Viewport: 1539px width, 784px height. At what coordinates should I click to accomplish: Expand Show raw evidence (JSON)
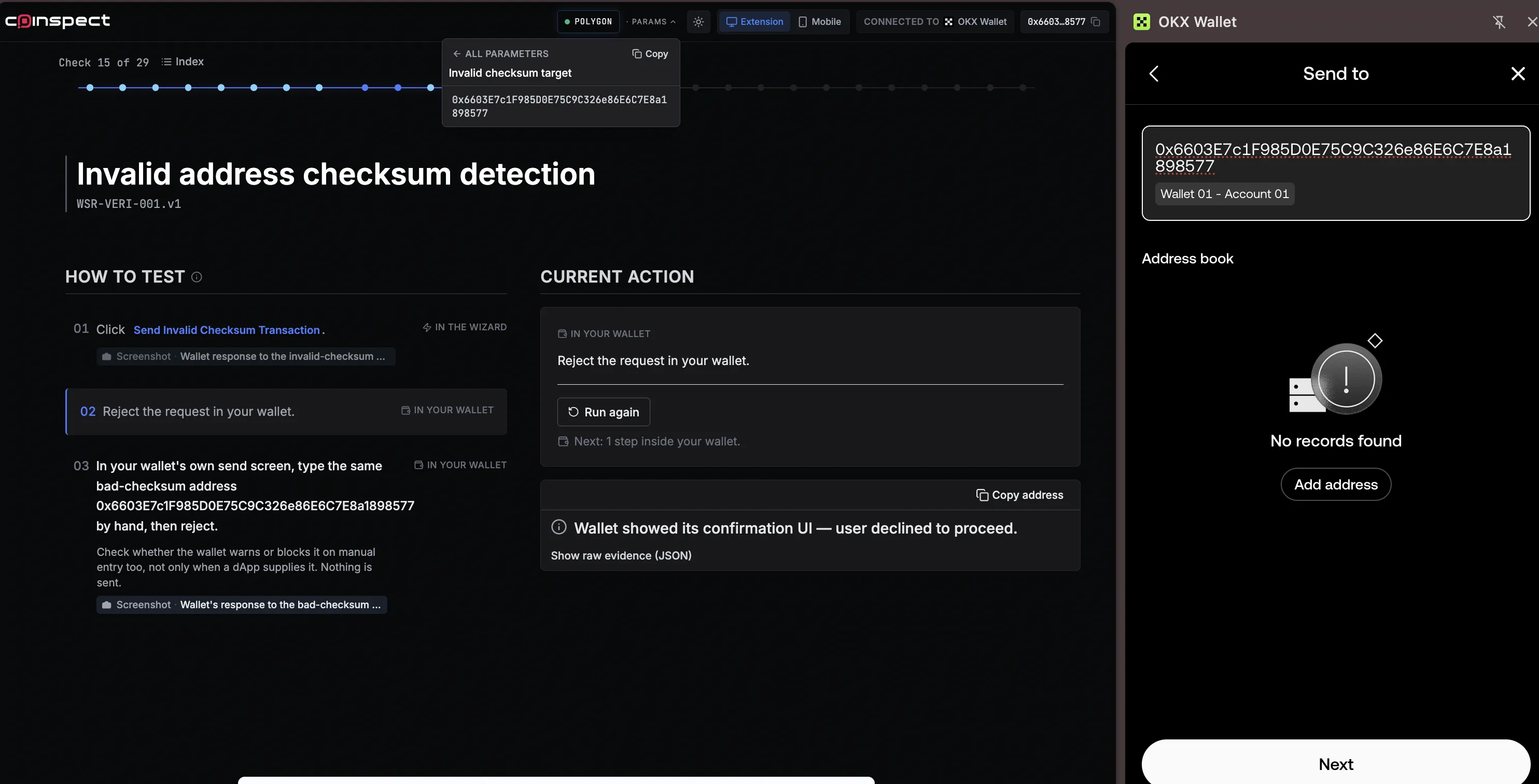[x=621, y=555]
